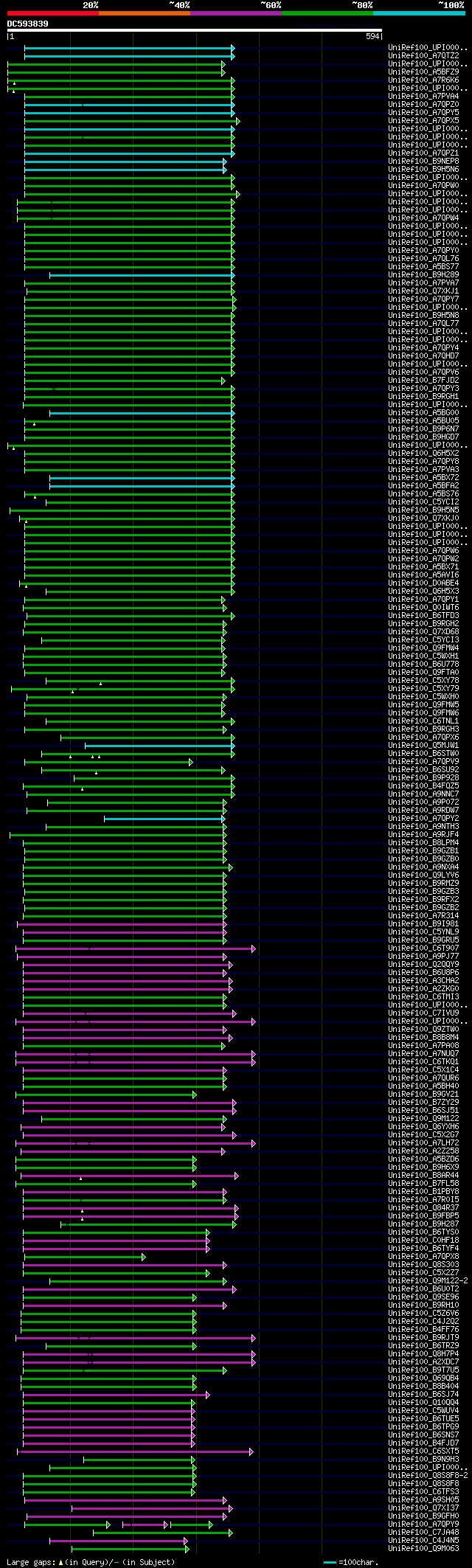Select label UniRef100_A7R314
472x1568 pixels.
click(423, 916)
